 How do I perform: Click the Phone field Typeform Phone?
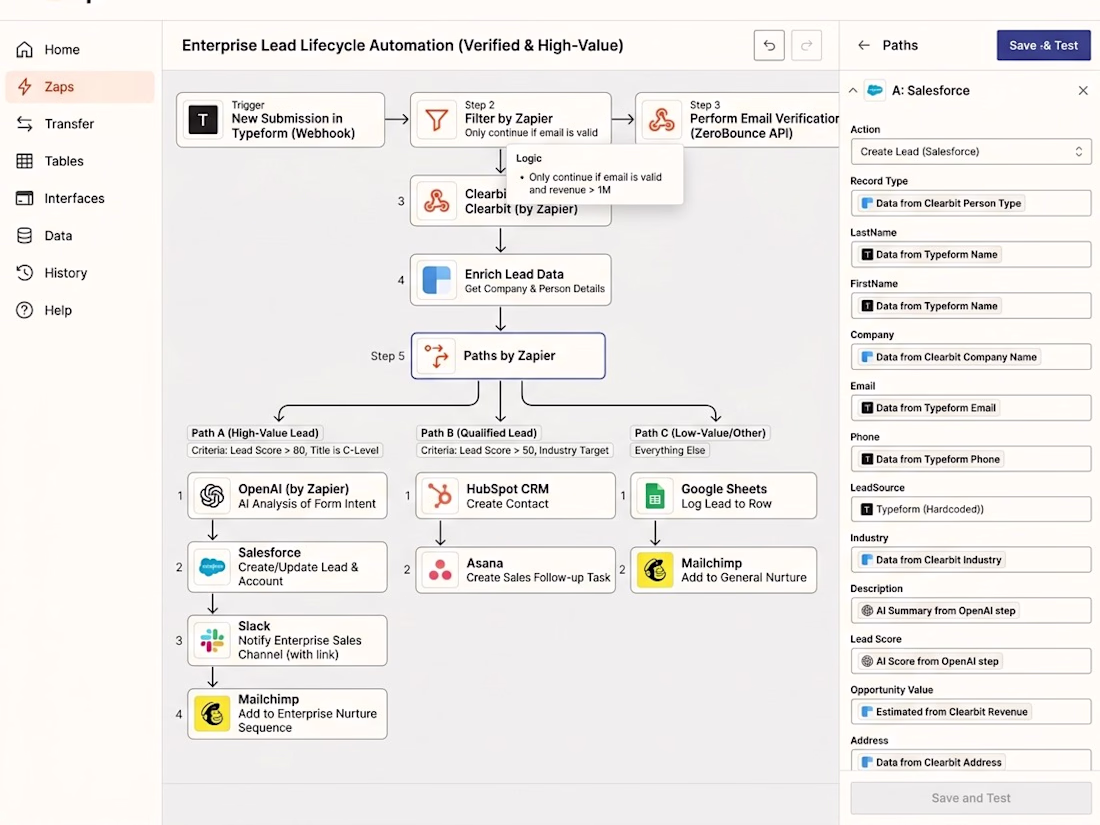pos(971,460)
